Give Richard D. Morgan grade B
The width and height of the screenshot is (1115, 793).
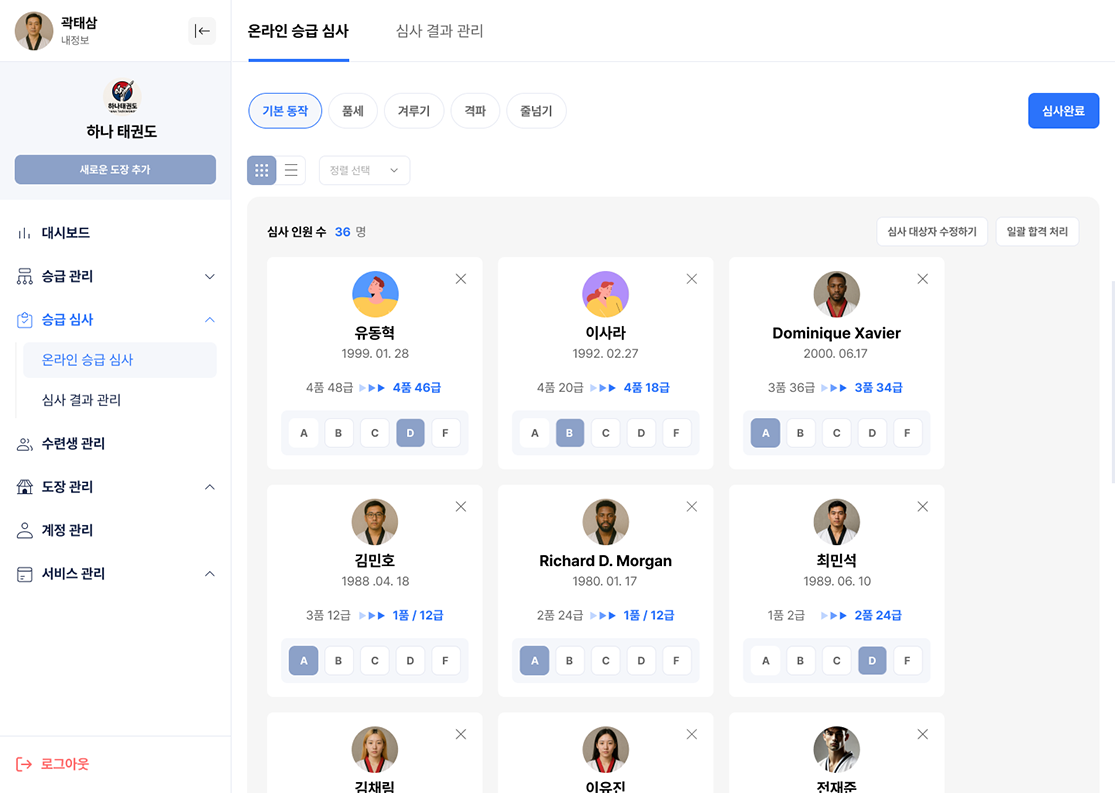tap(570, 660)
